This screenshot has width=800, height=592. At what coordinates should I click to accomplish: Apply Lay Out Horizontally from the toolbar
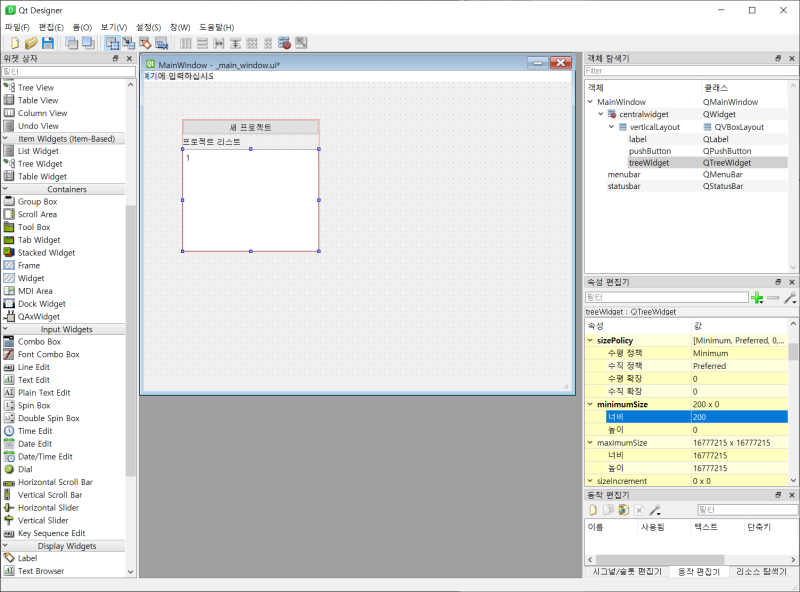point(186,43)
